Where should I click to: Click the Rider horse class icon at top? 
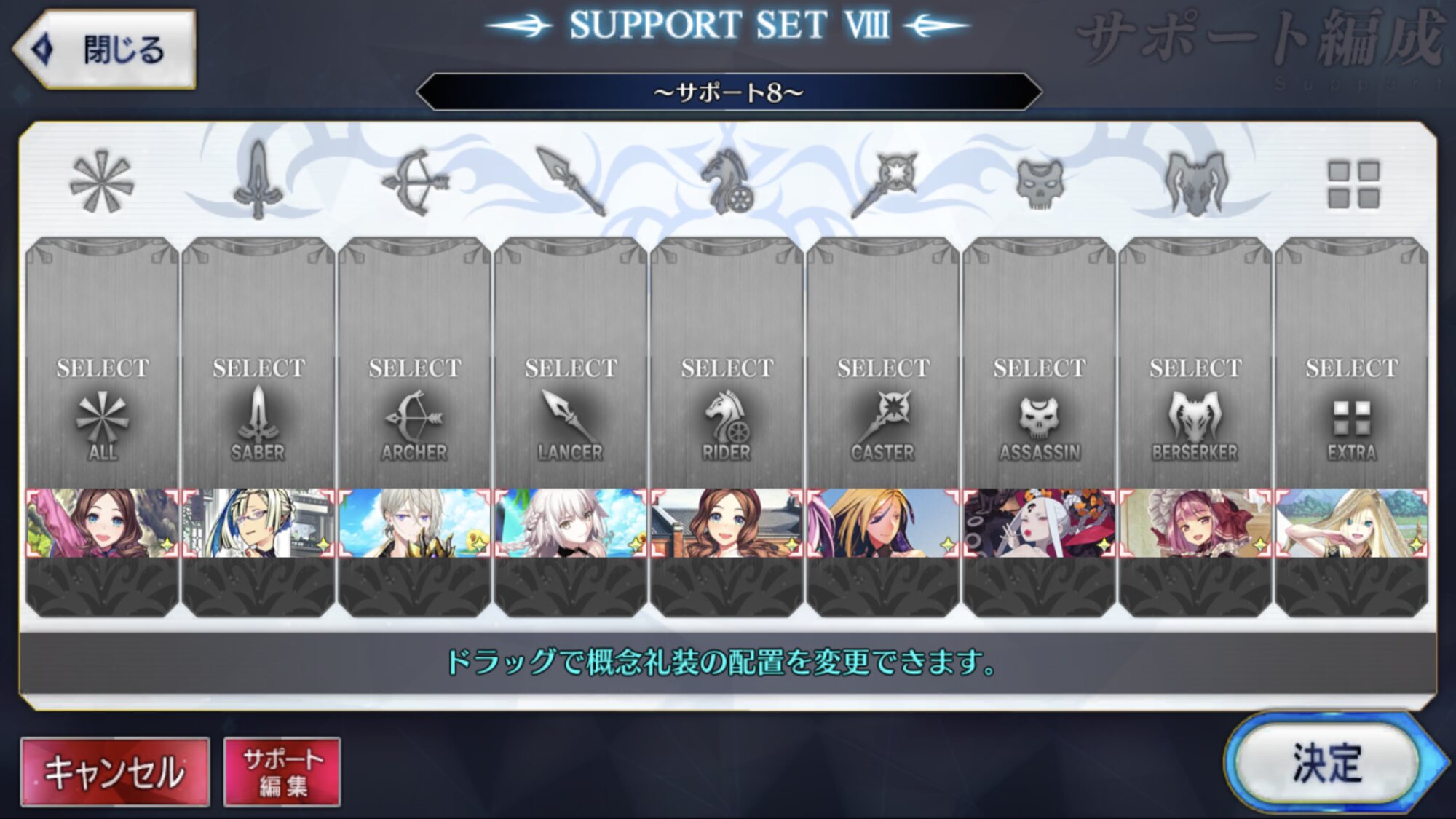[727, 182]
